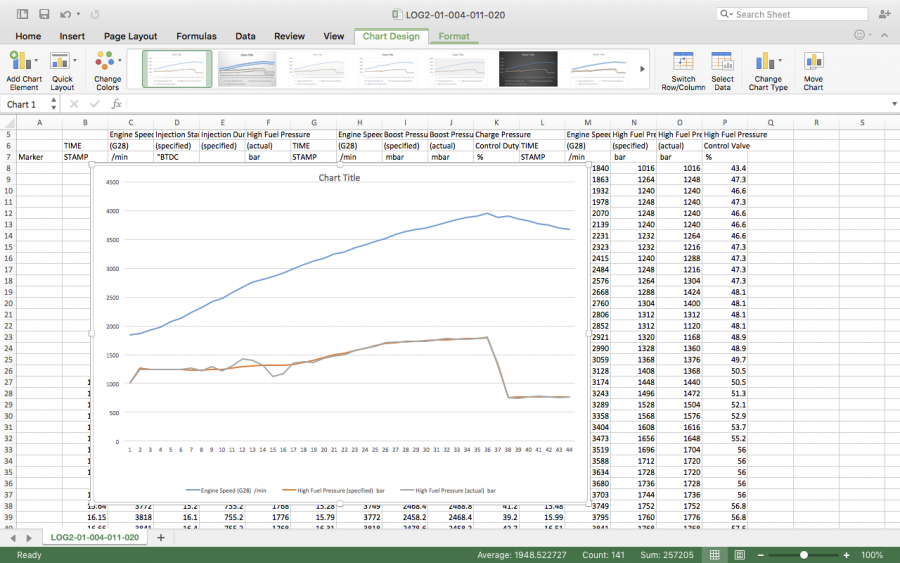This screenshot has height=563, width=900.
Task: Click Switch Row/Column icon
Action: (683, 61)
